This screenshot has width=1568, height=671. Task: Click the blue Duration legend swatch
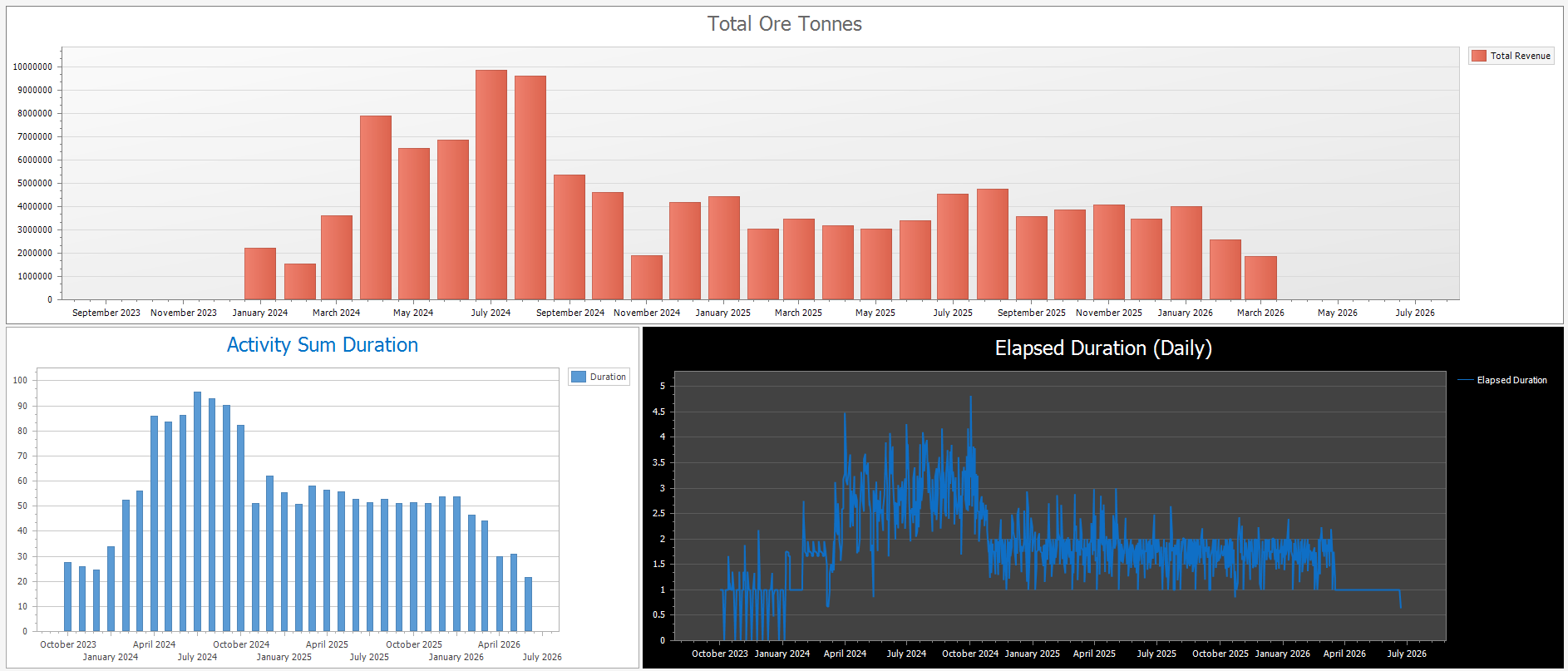[579, 377]
